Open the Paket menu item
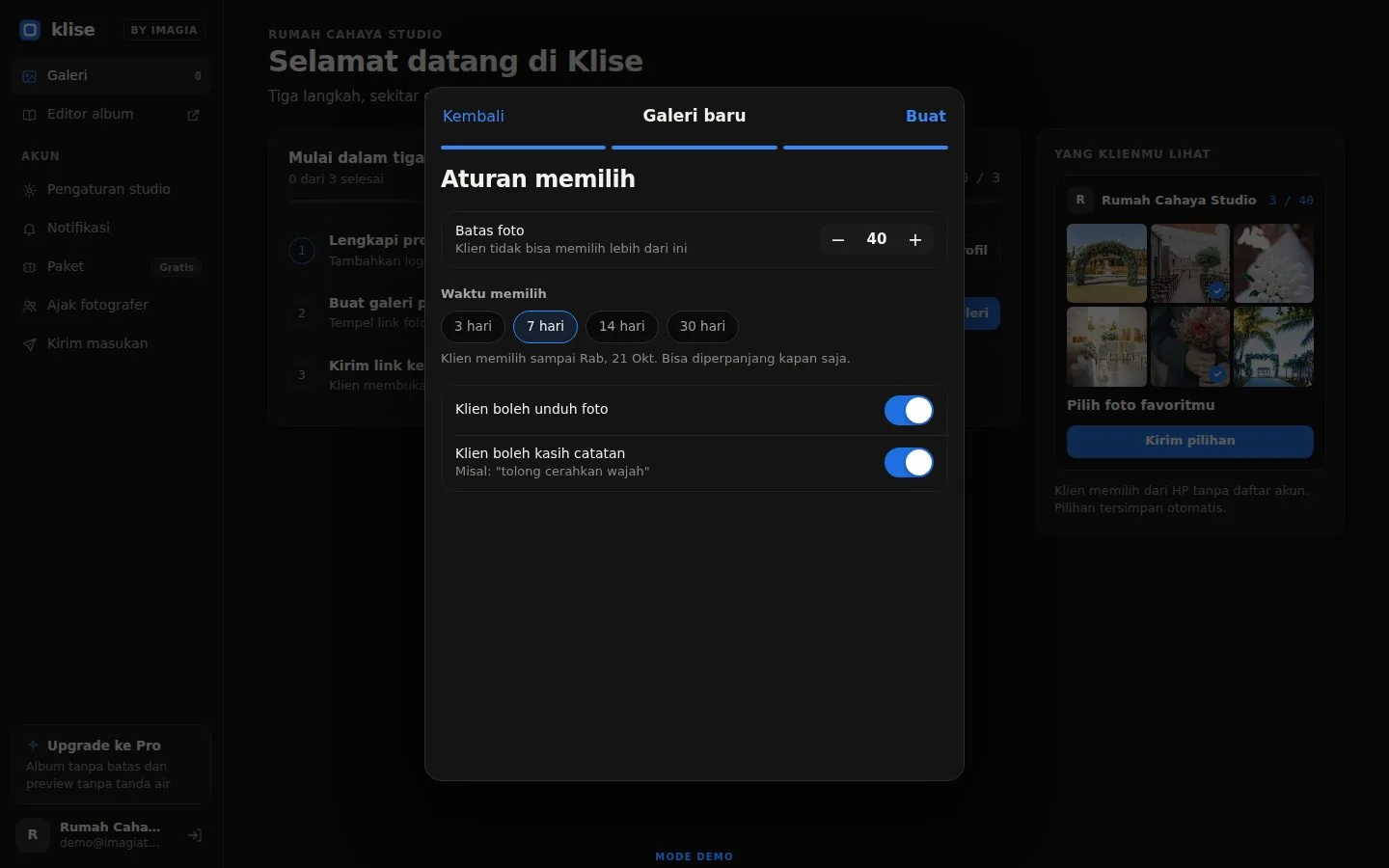This screenshot has width=1389, height=868. [112, 267]
